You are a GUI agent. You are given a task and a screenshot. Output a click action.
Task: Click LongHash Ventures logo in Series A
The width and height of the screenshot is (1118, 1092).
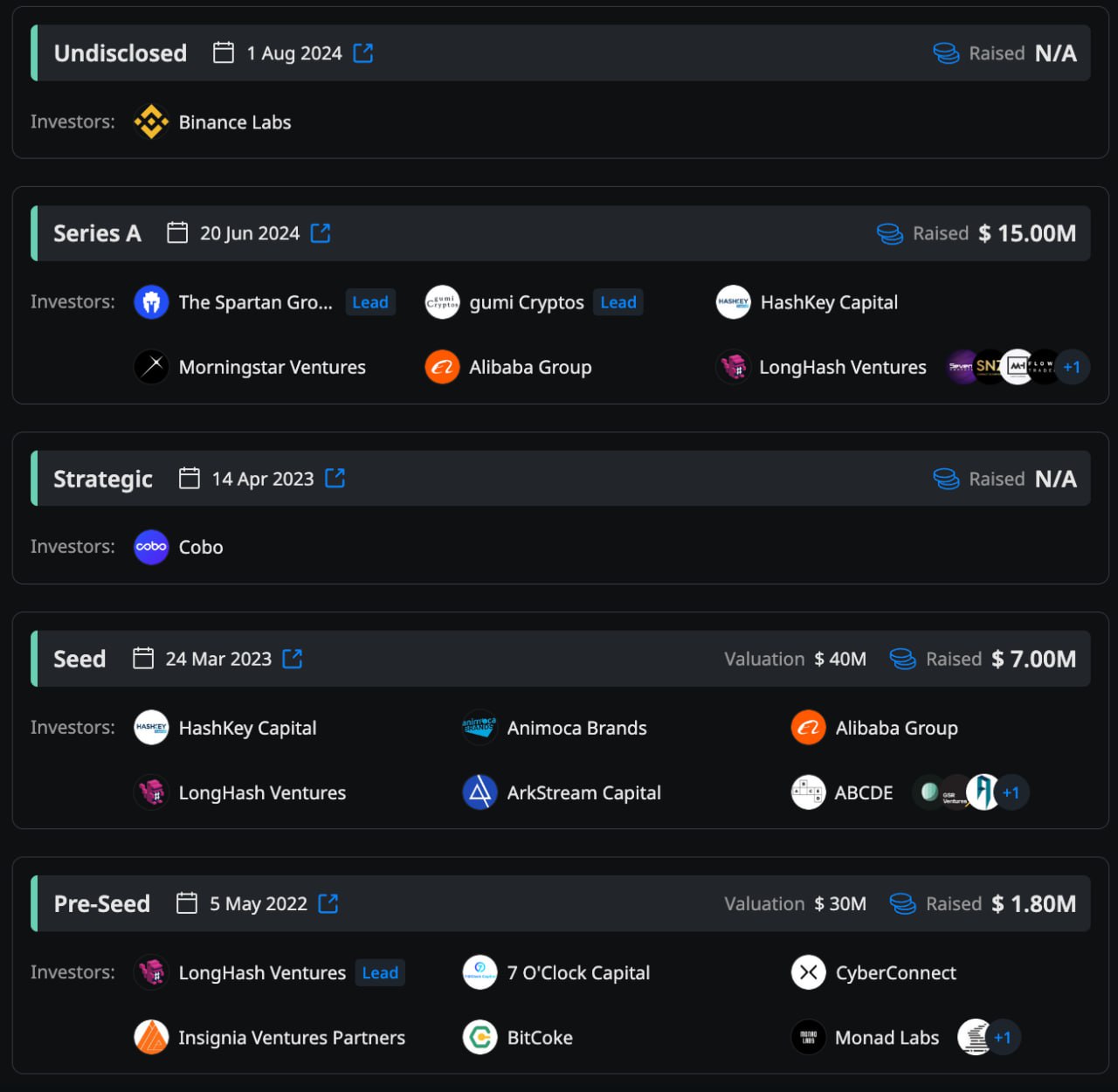click(733, 367)
